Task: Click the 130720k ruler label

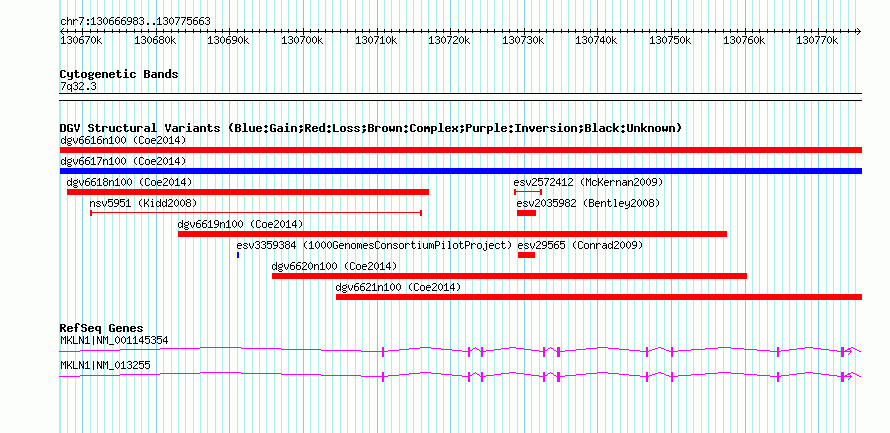Action: point(450,40)
